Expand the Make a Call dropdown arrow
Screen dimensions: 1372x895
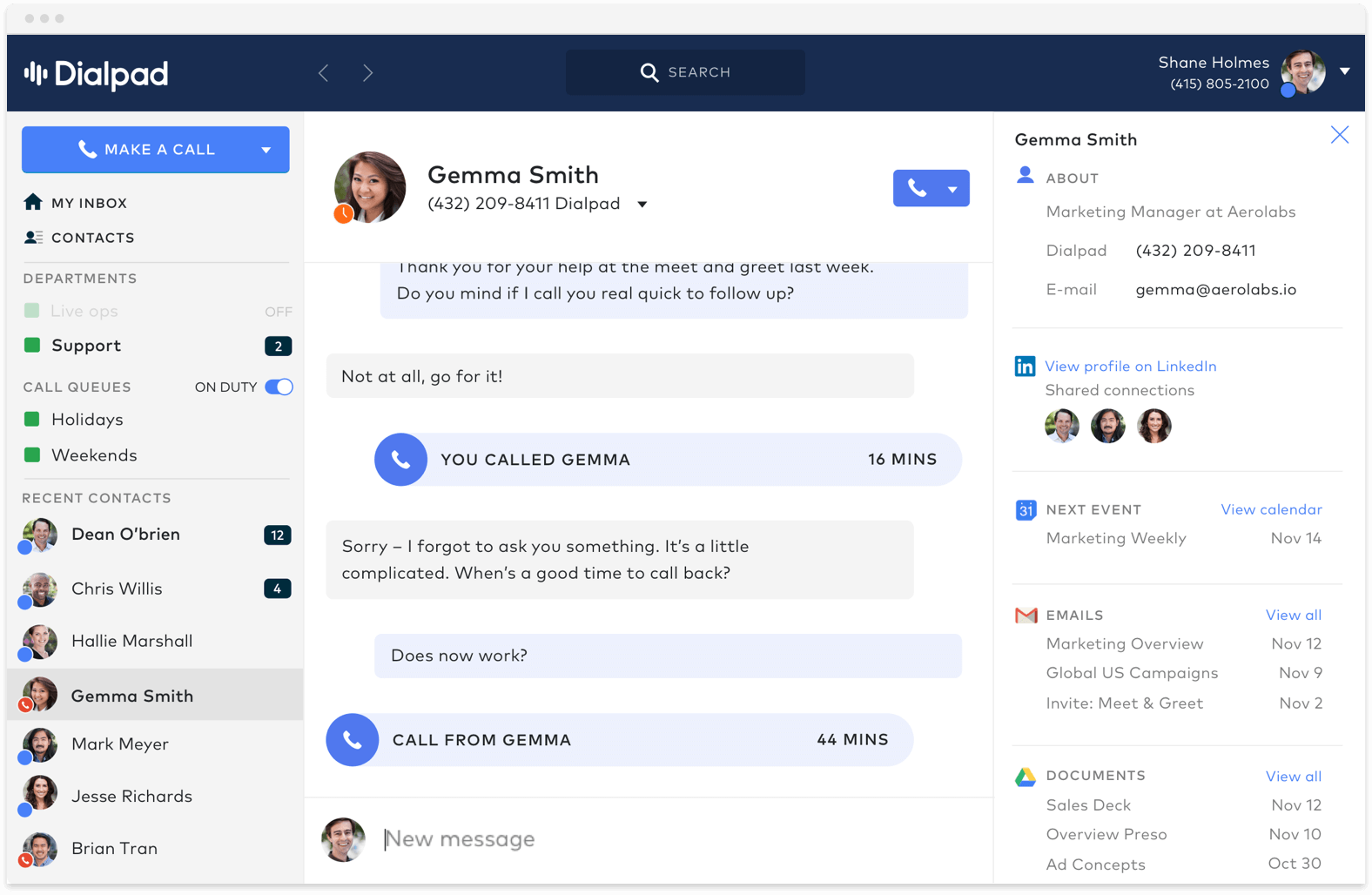pos(266,150)
